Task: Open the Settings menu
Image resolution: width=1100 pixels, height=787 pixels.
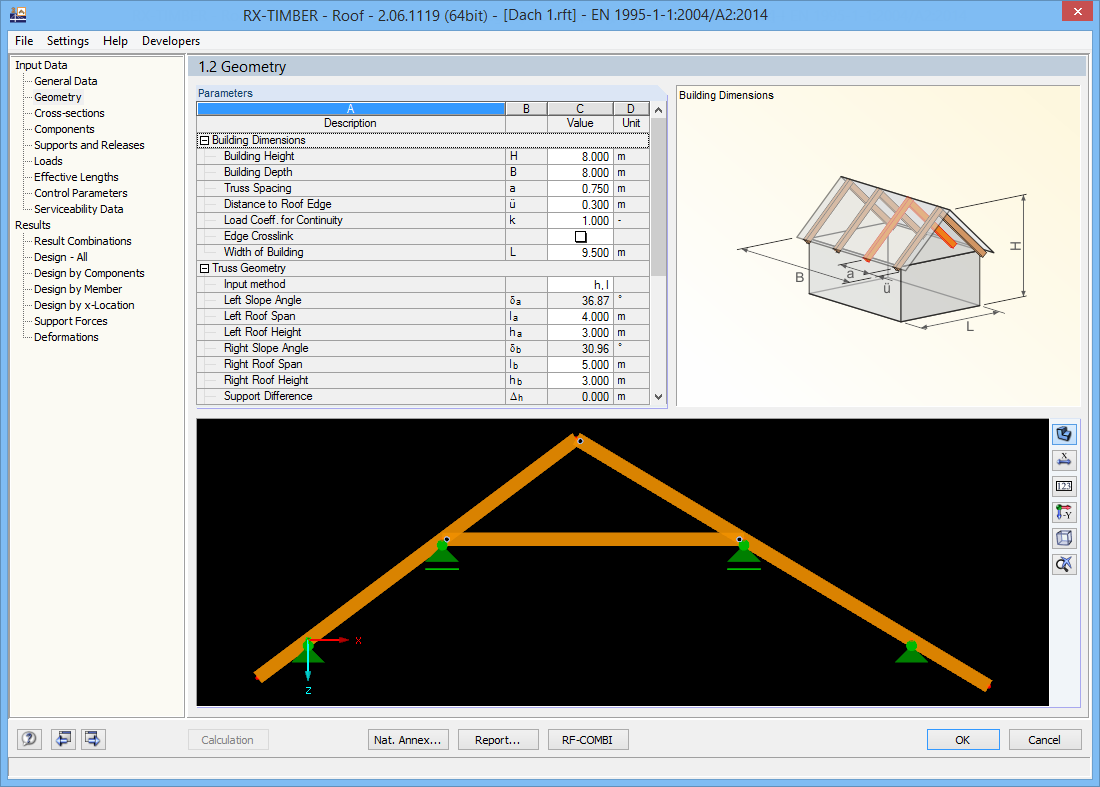Action: click(x=67, y=41)
